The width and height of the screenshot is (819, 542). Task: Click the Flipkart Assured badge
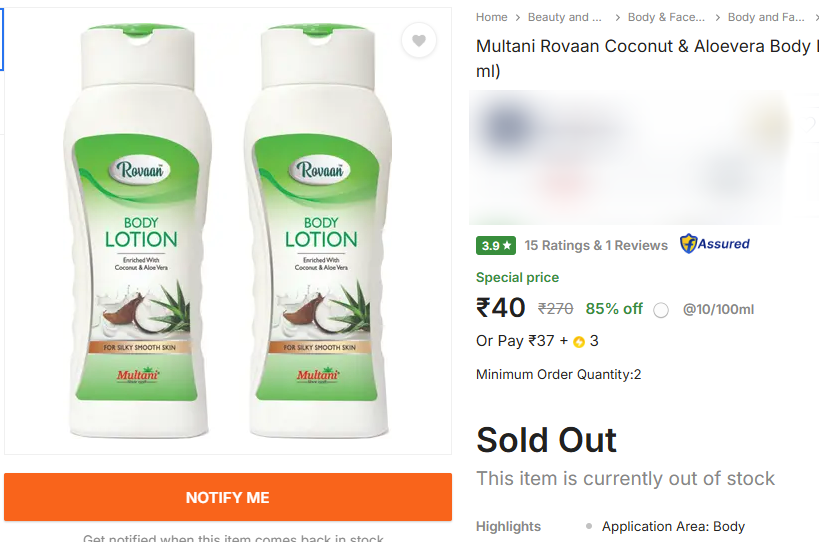click(714, 244)
